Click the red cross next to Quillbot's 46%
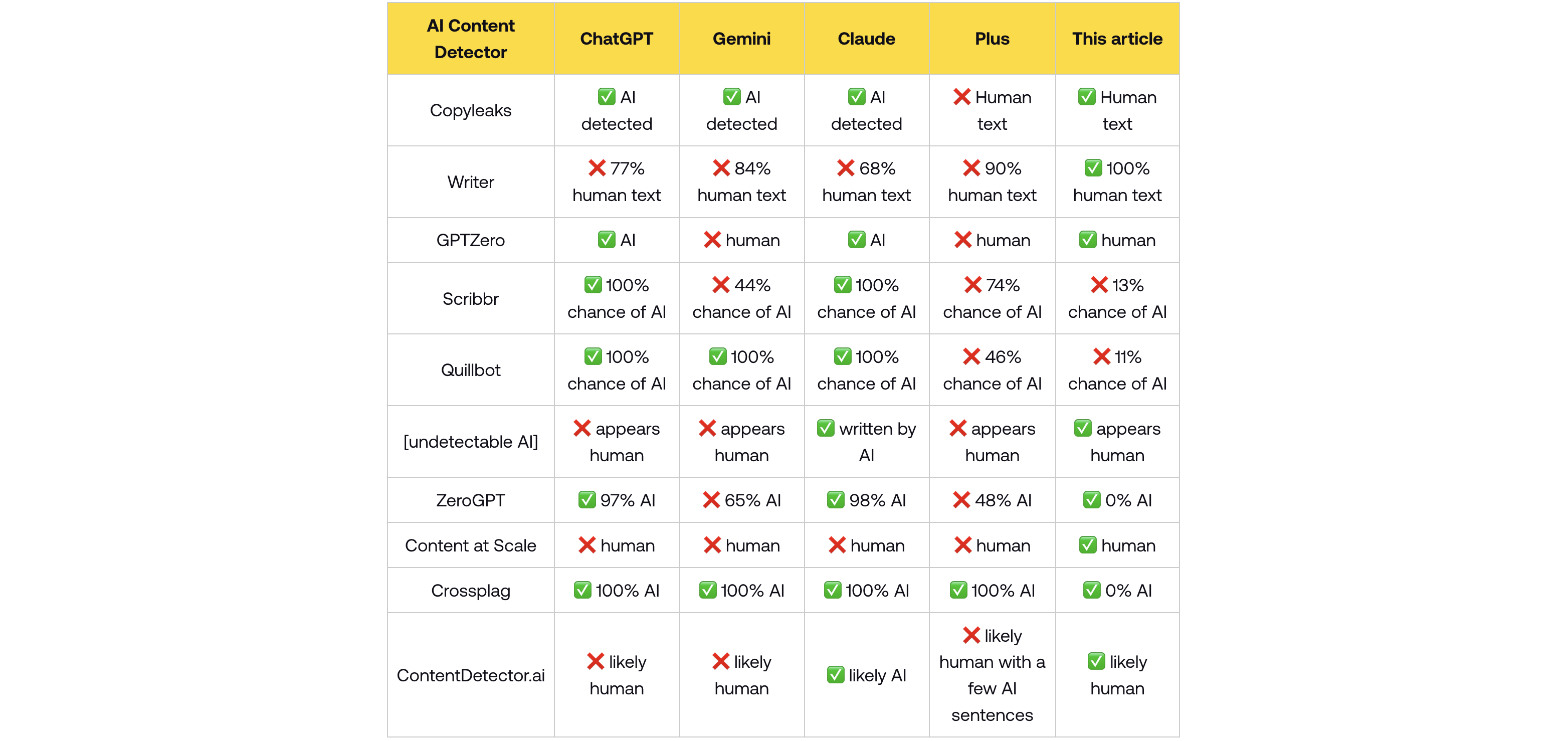Image resolution: width=1568 pixels, height=741 pixels. tap(971, 357)
